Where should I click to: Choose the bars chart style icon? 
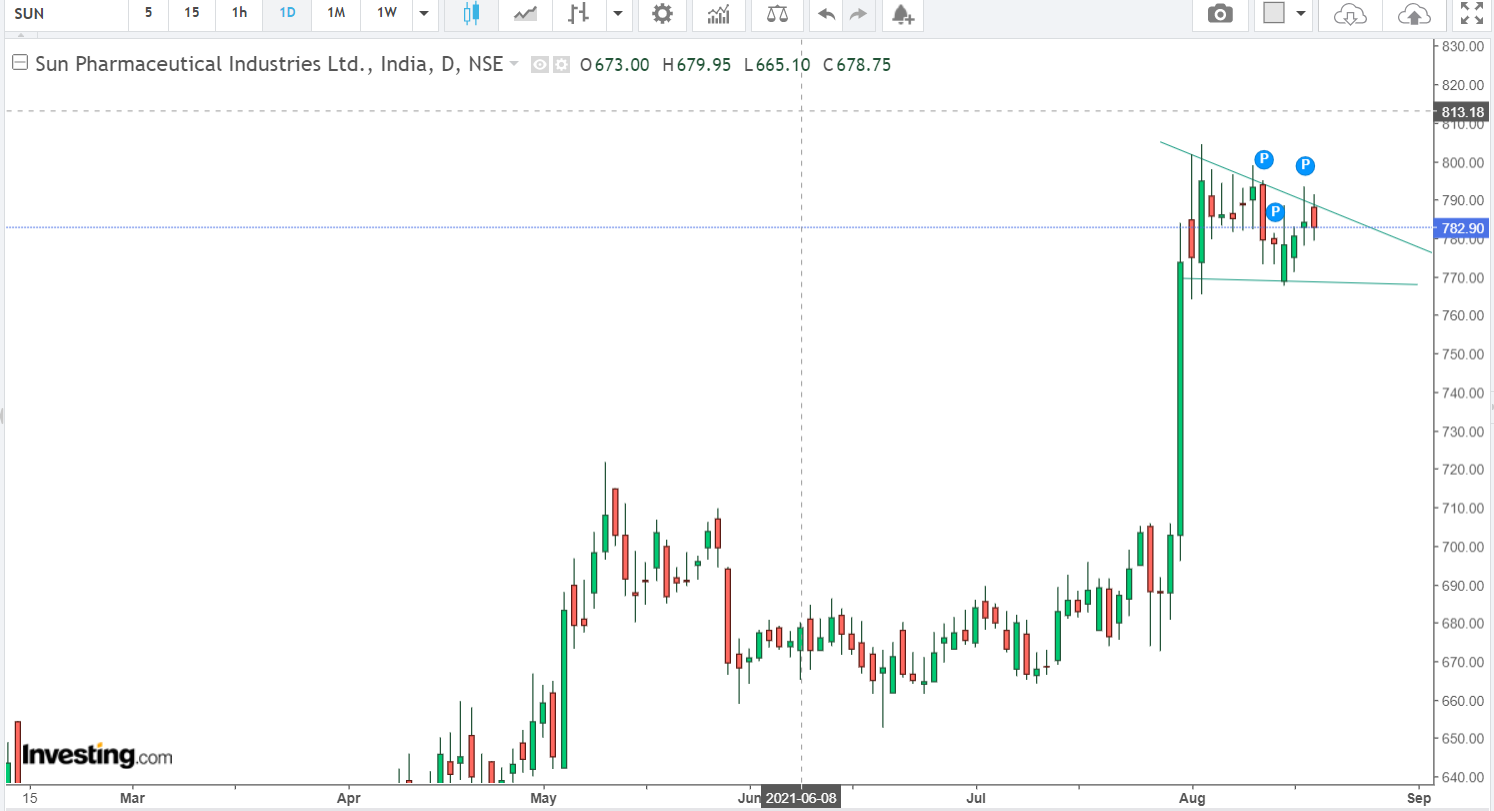point(578,14)
